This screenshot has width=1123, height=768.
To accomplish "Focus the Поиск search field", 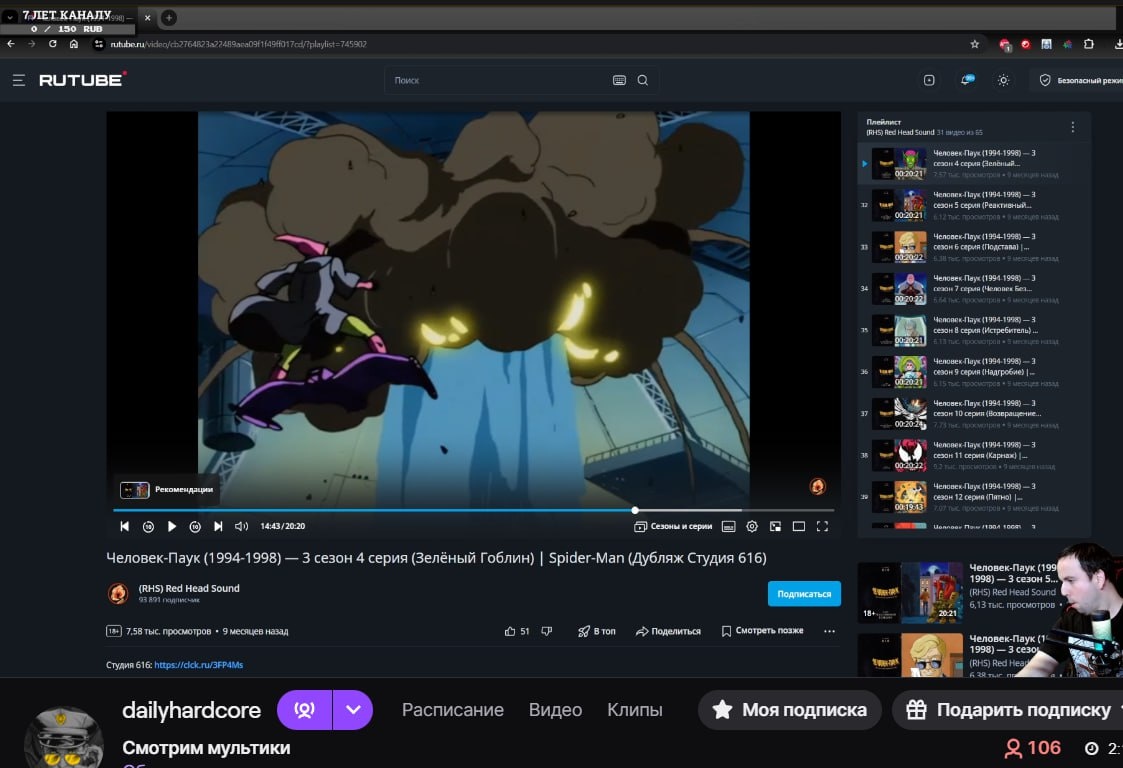I will [x=498, y=80].
